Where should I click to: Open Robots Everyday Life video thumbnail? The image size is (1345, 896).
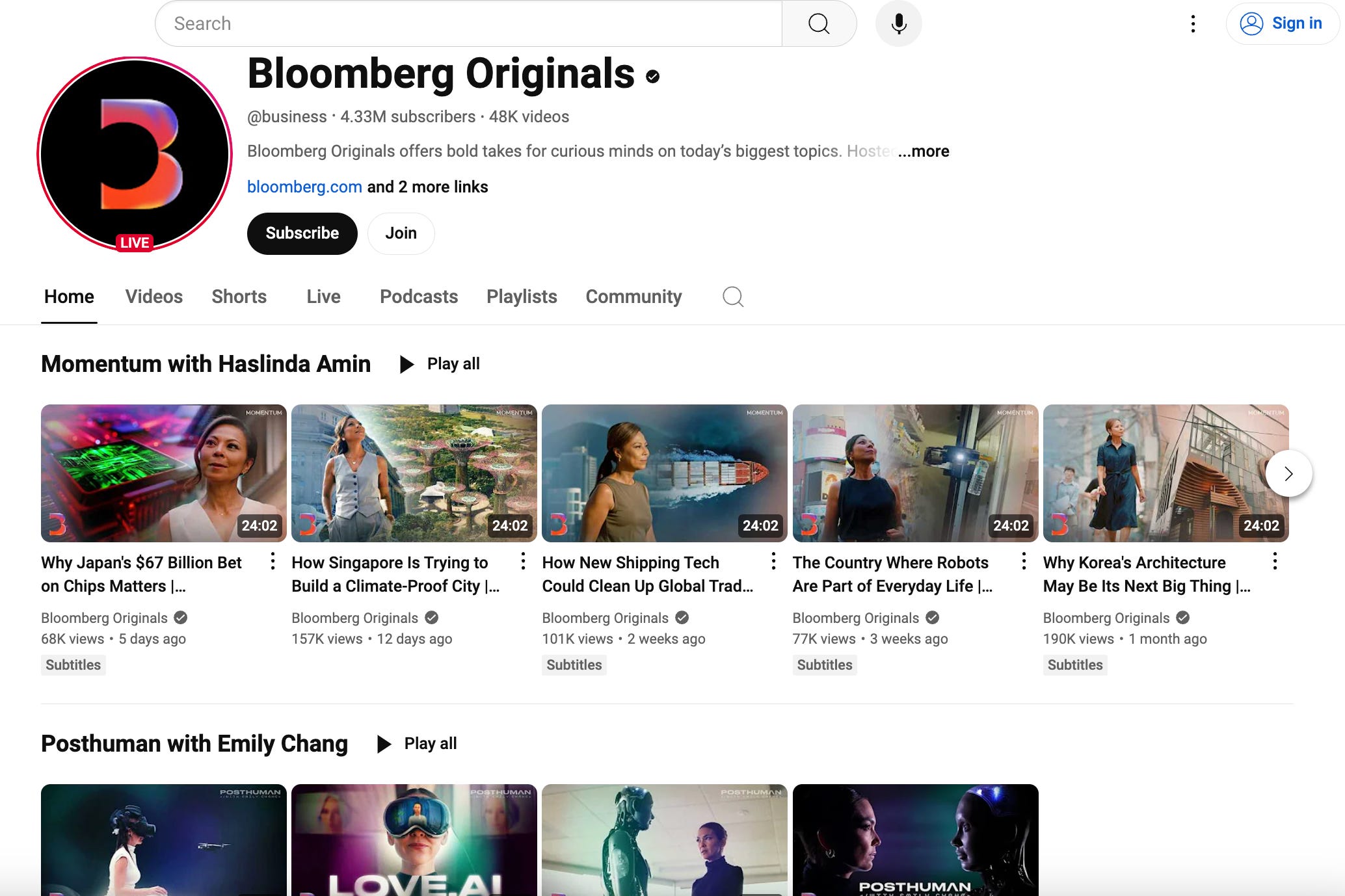[x=915, y=473]
